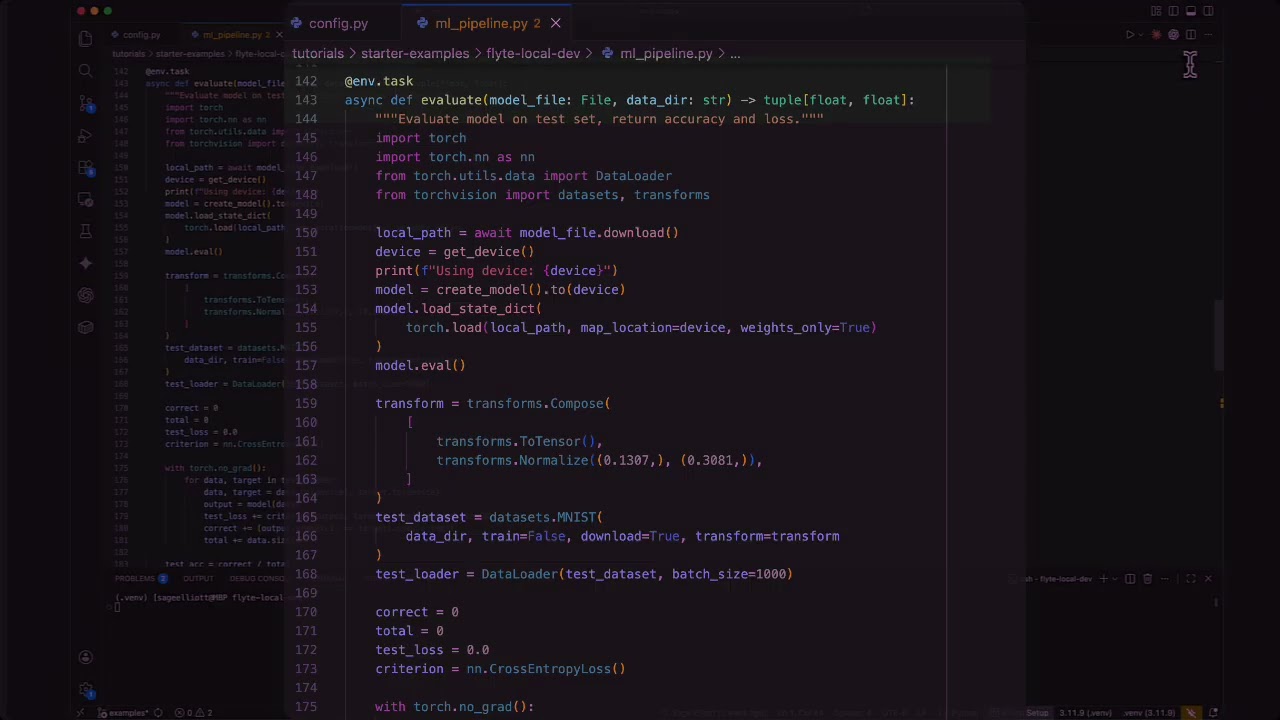Select the Run and Debug icon
The image size is (1280, 720).
85,133
